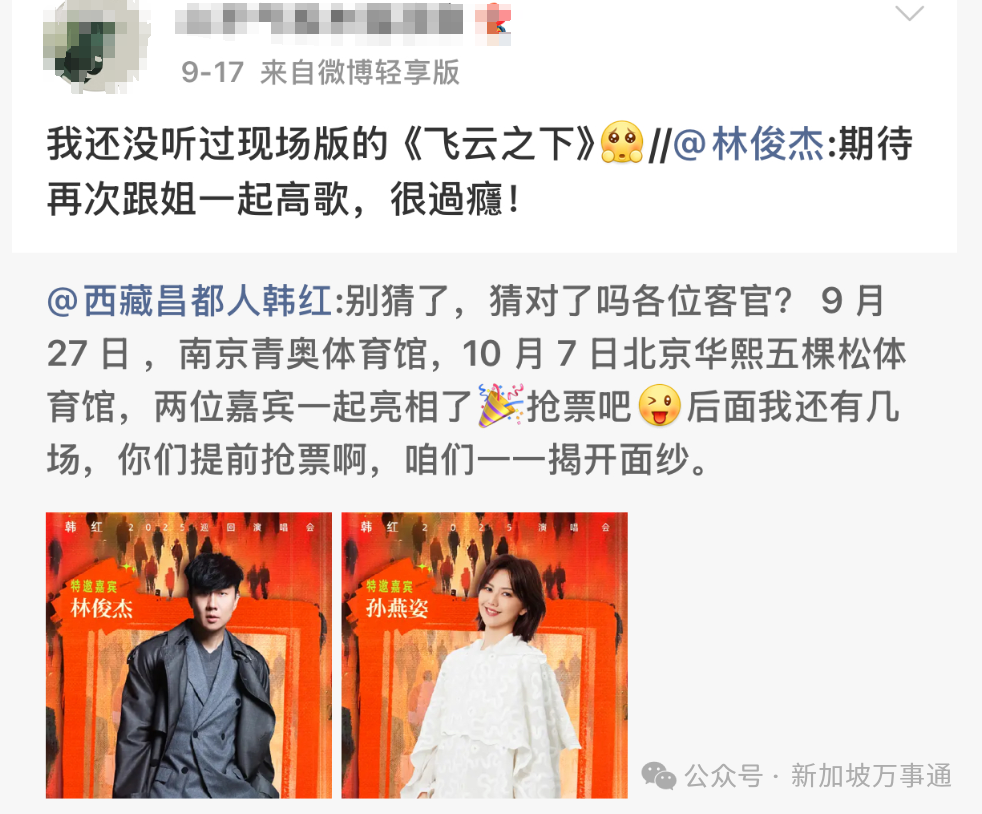Click the 公众号 · 新加坡万事通 watermark text

click(x=818, y=776)
